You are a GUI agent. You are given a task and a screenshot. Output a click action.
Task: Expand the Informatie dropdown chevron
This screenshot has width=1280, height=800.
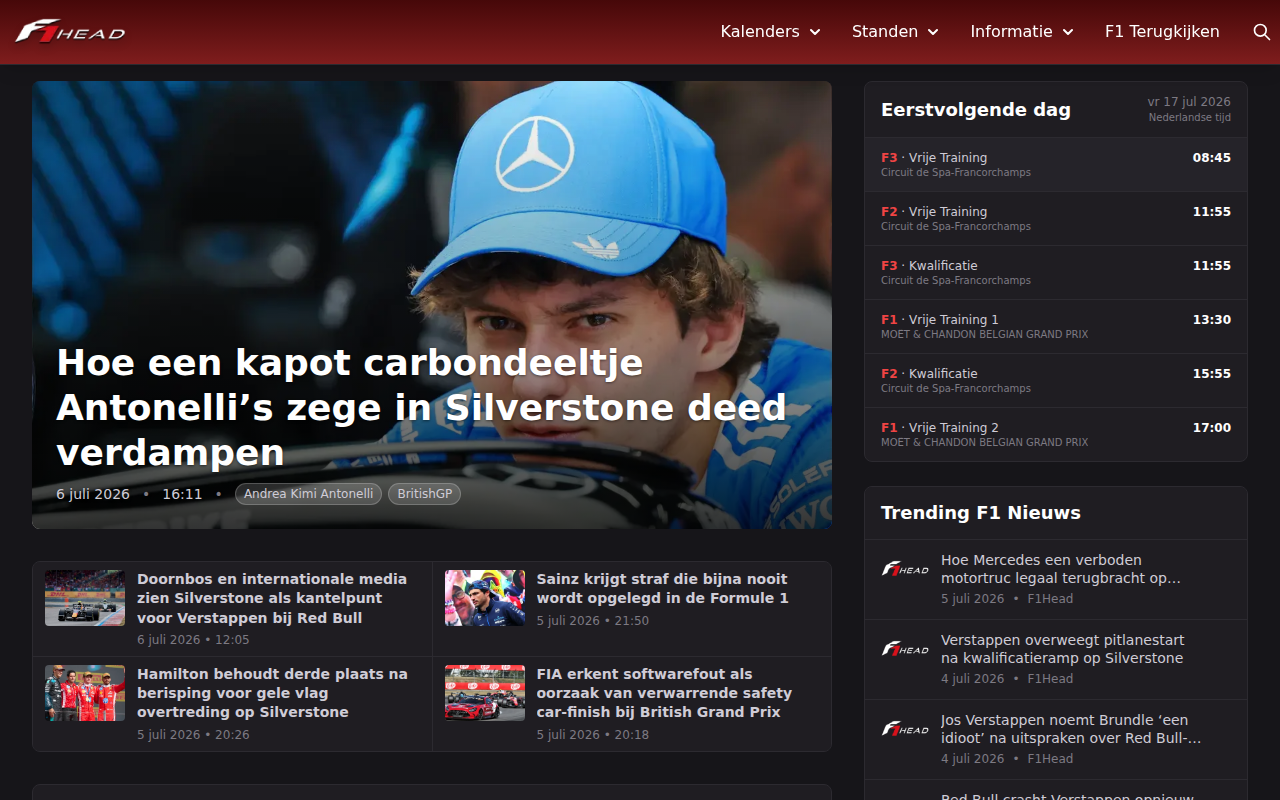pyautogui.click(x=1068, y=32)
